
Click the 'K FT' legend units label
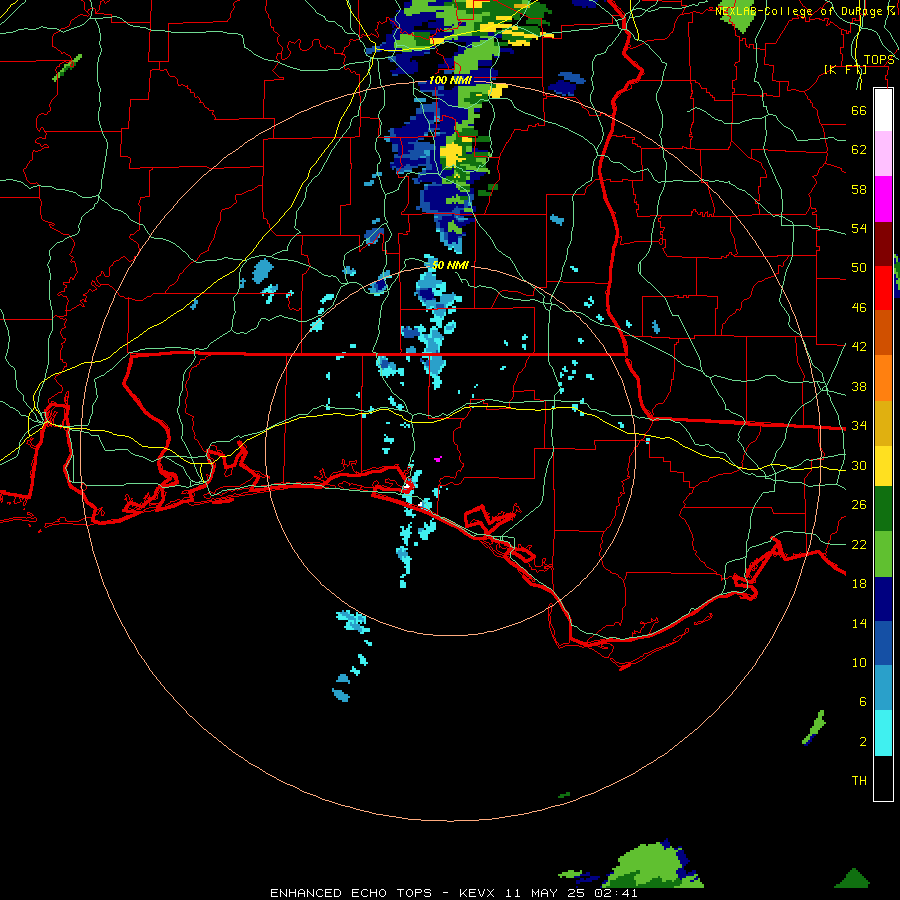click(x=845, y=69)
